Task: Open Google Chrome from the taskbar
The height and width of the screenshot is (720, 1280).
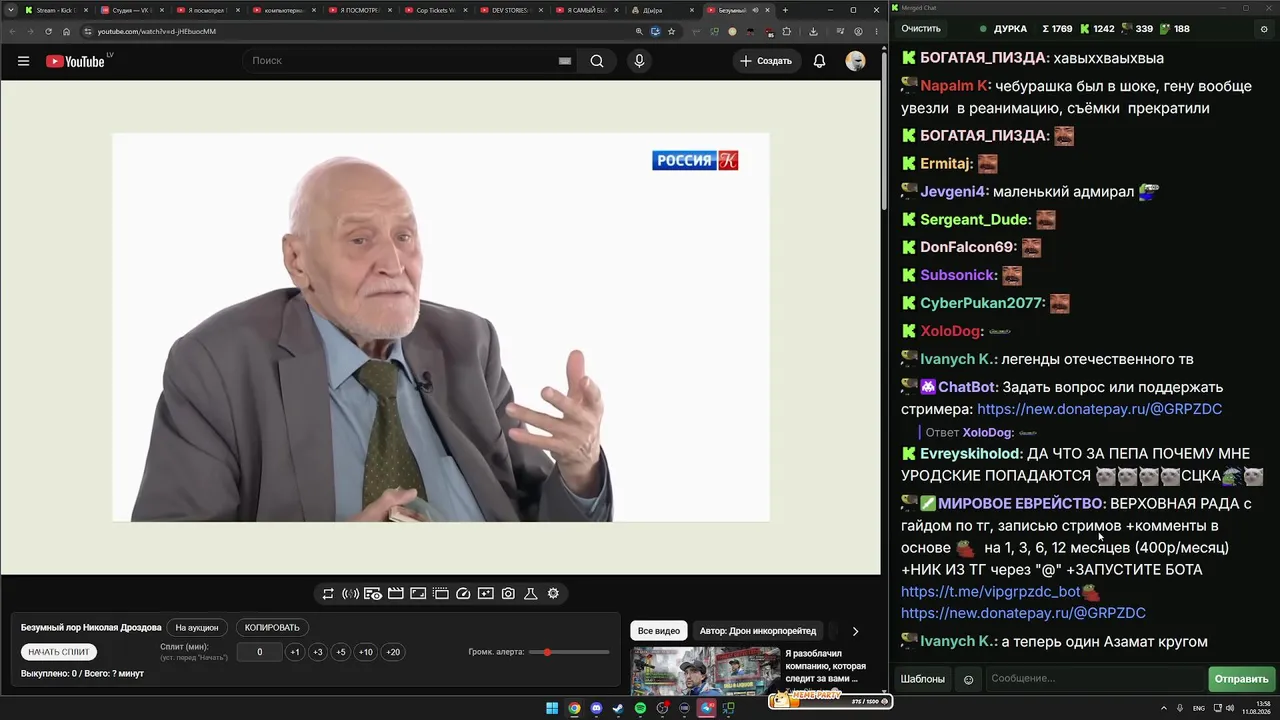Action: coord(574,709)
